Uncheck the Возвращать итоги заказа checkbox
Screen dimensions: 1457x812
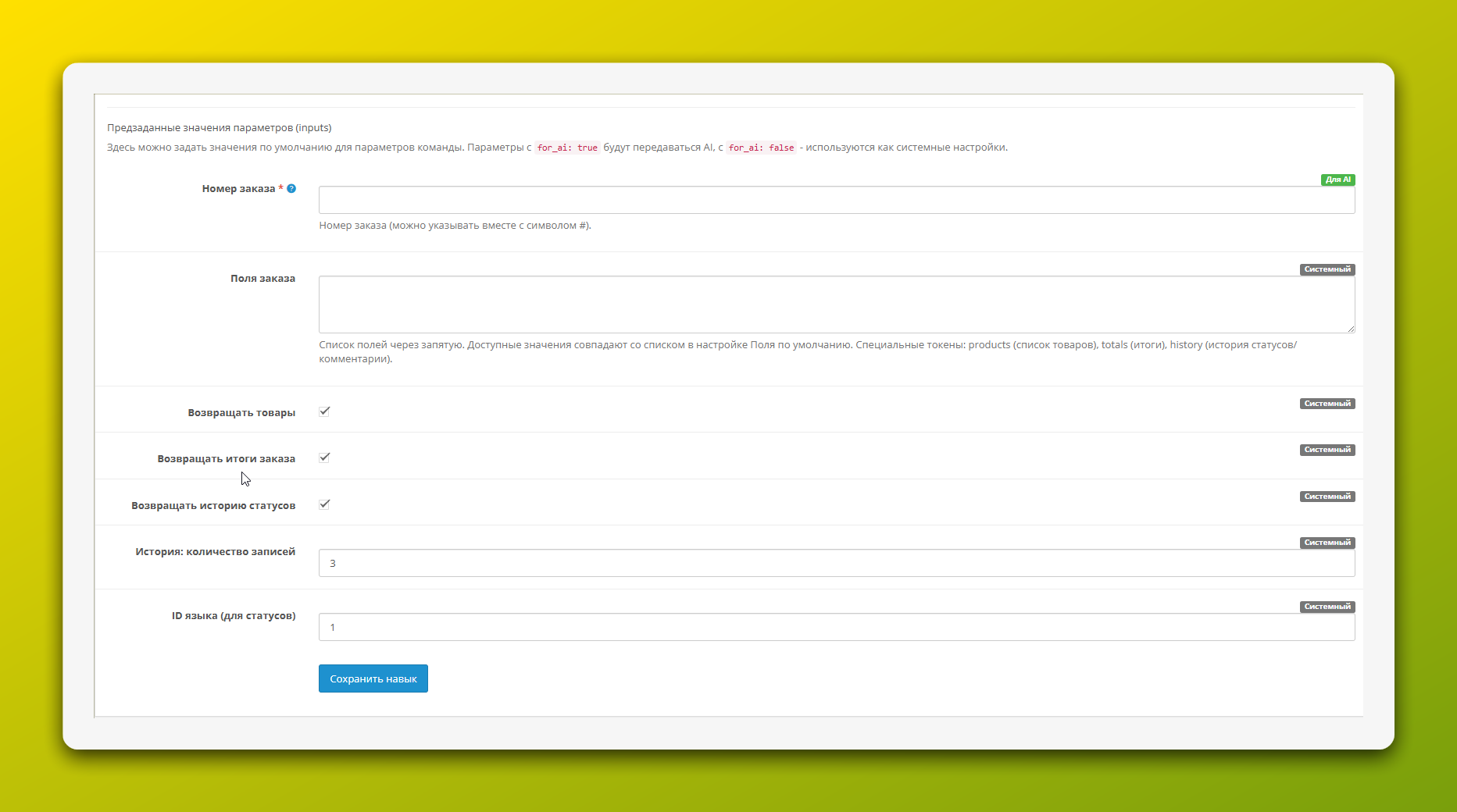[324, 458]
